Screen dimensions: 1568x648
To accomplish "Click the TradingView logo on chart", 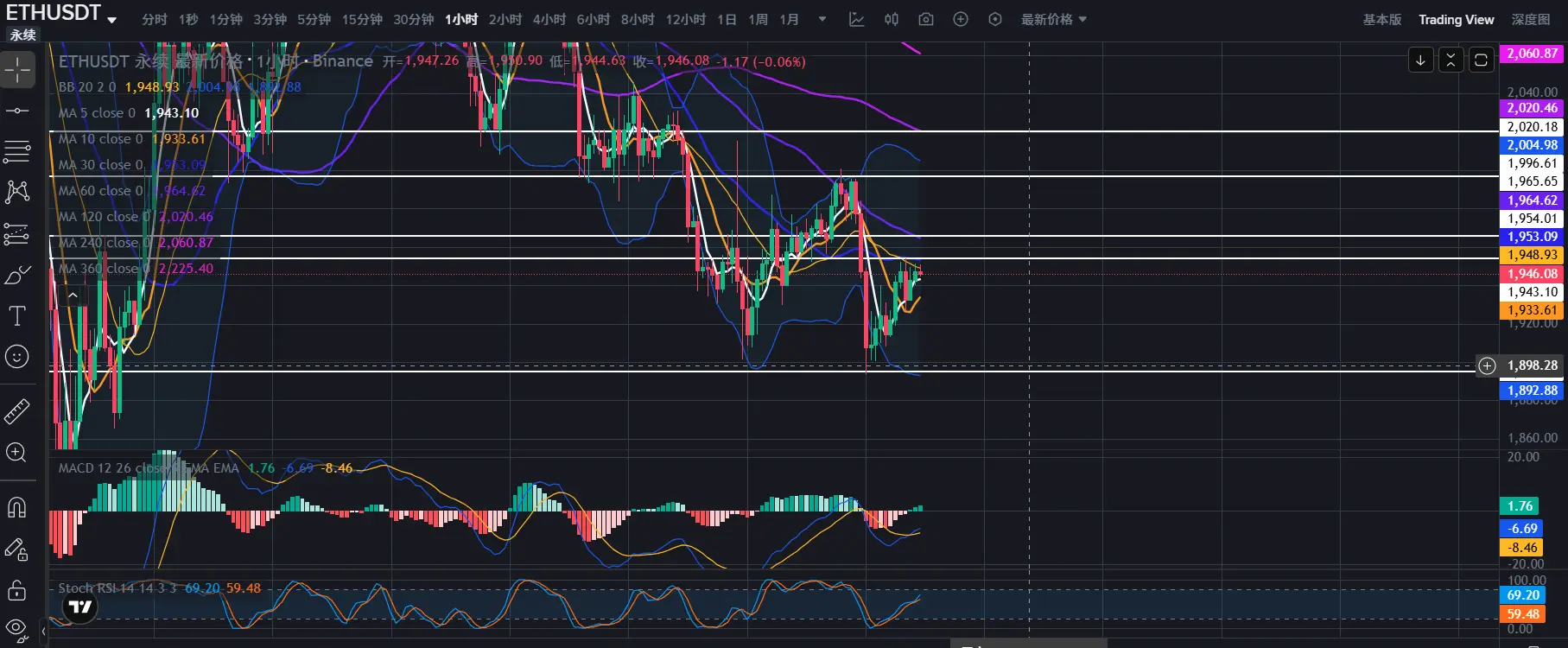I will tap(80, 607).
